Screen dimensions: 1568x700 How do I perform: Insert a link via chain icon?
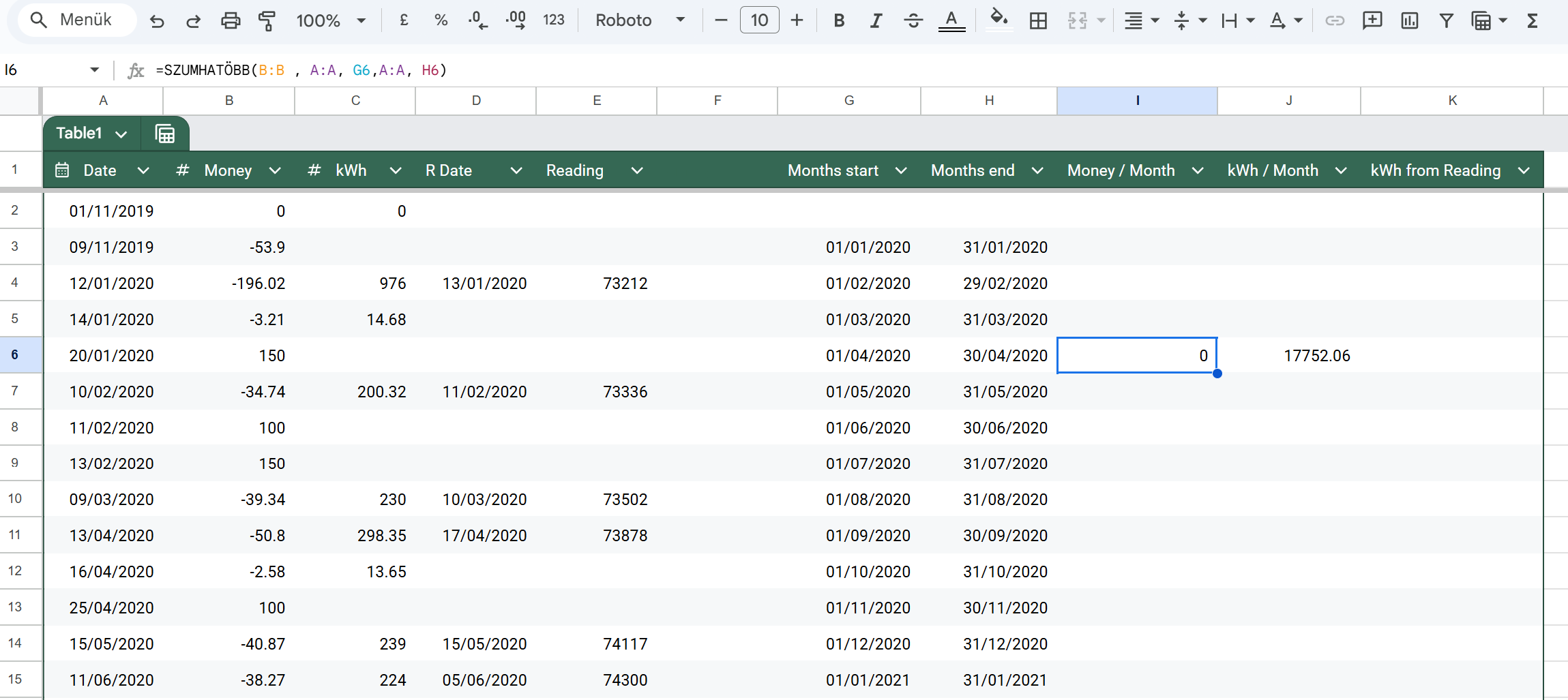point(1334,20)
